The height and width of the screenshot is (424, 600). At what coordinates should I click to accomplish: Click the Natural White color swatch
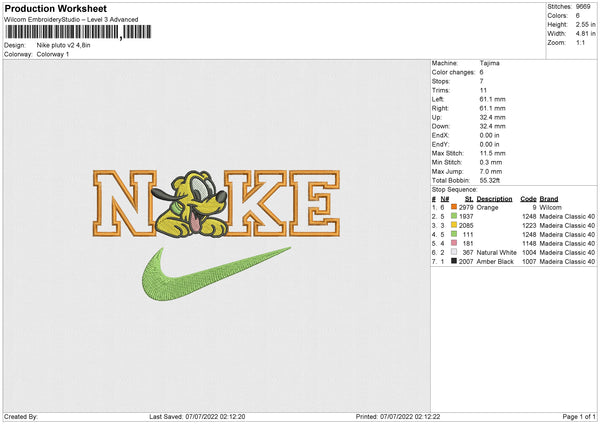point(454,252)
